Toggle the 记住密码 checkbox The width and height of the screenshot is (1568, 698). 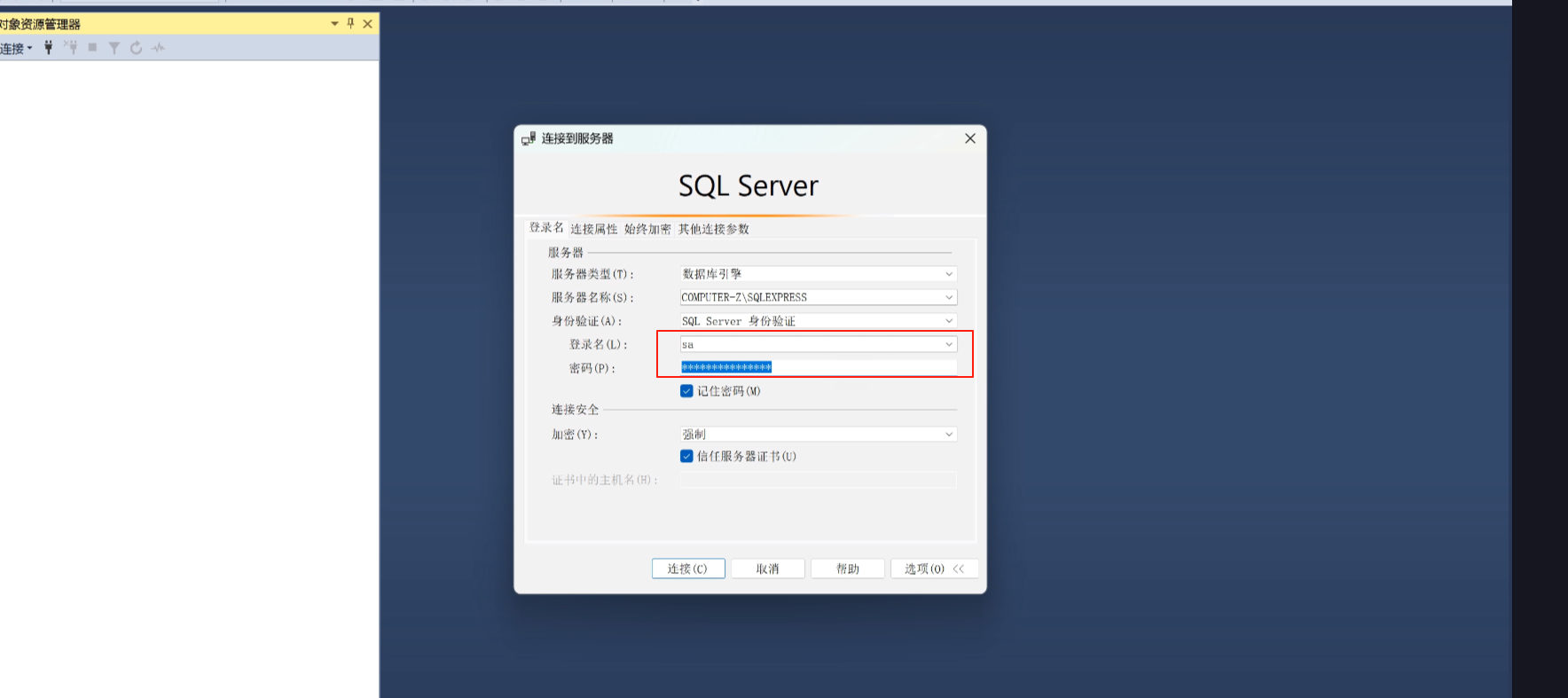coord(686,391)
